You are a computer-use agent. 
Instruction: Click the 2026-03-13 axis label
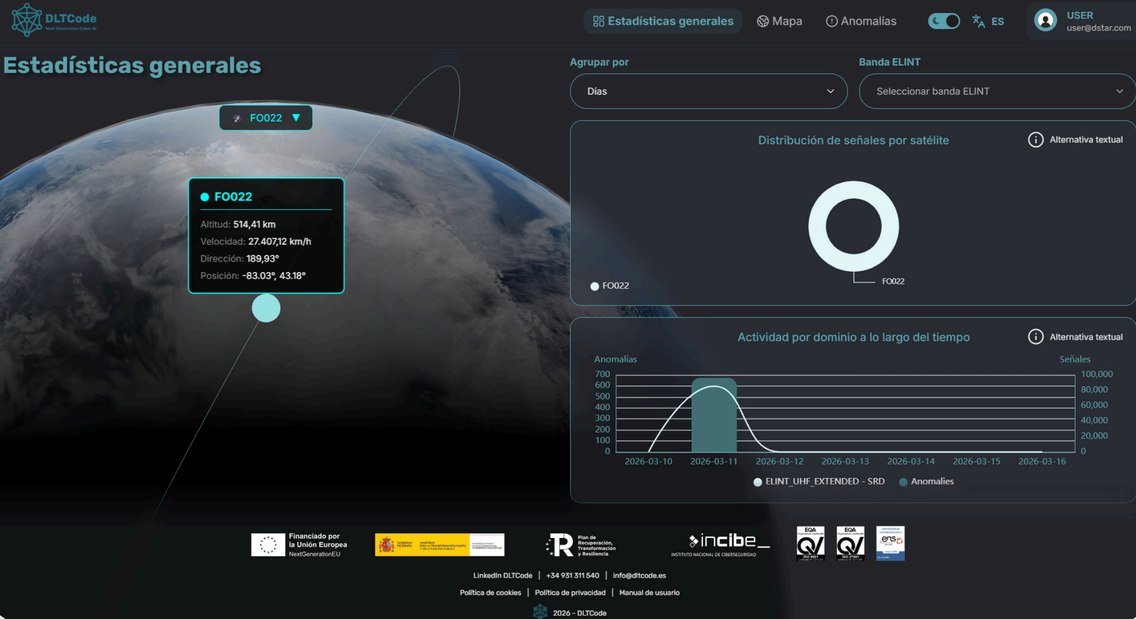845,461
